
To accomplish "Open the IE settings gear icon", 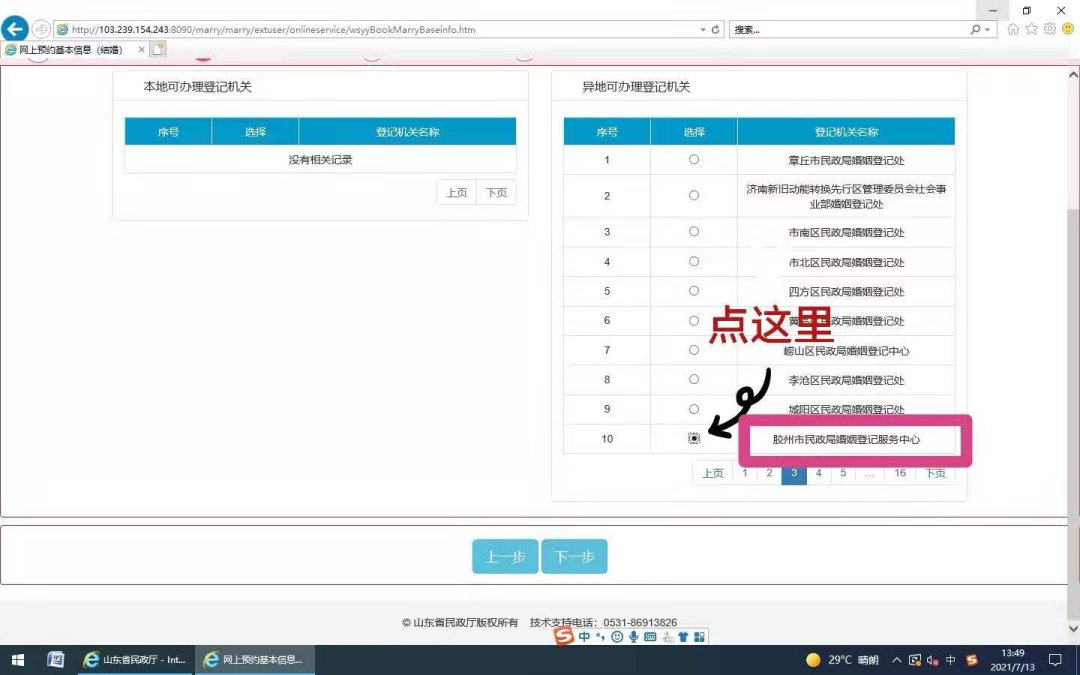I will point(1049,30).
